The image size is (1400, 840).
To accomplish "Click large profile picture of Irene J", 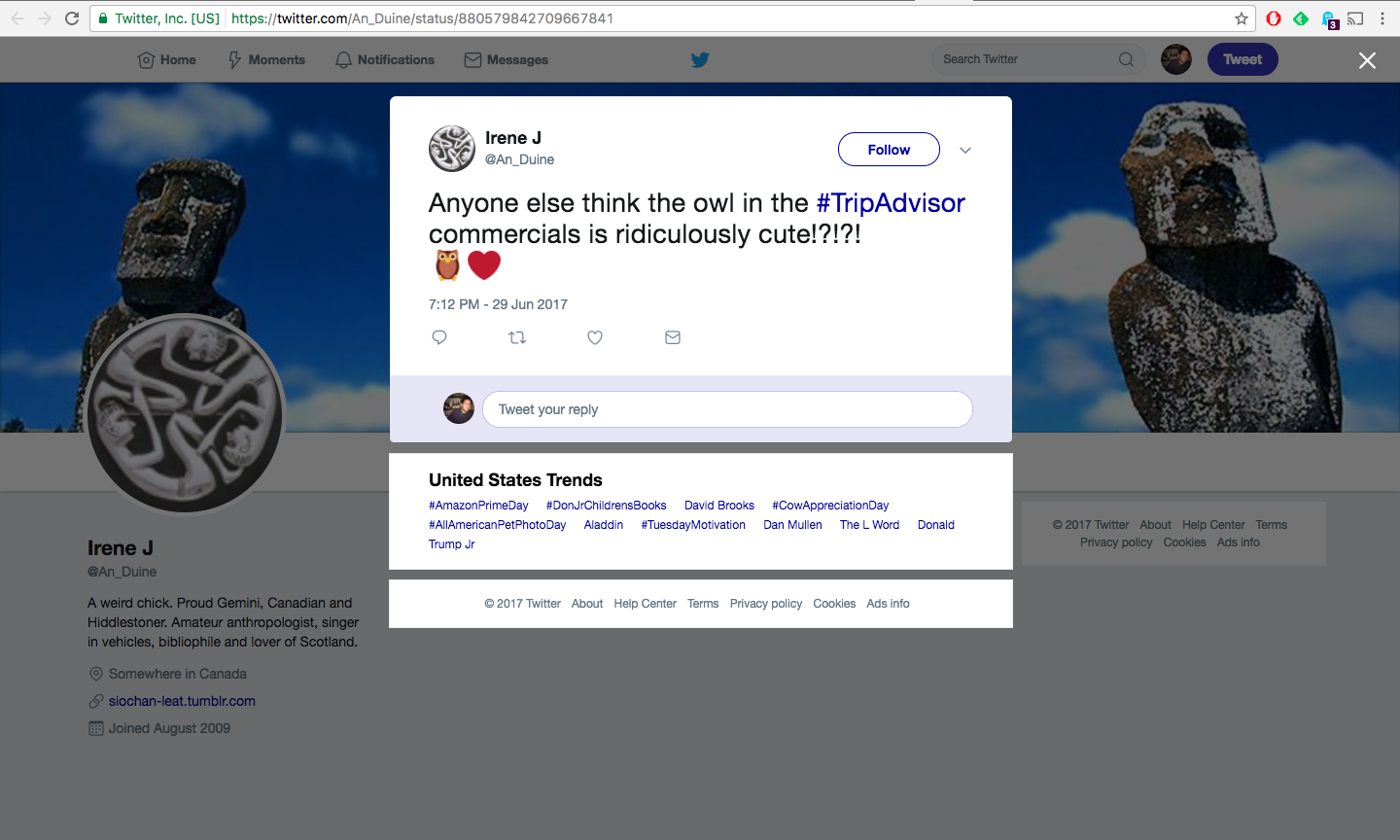I will click(185, 415).
